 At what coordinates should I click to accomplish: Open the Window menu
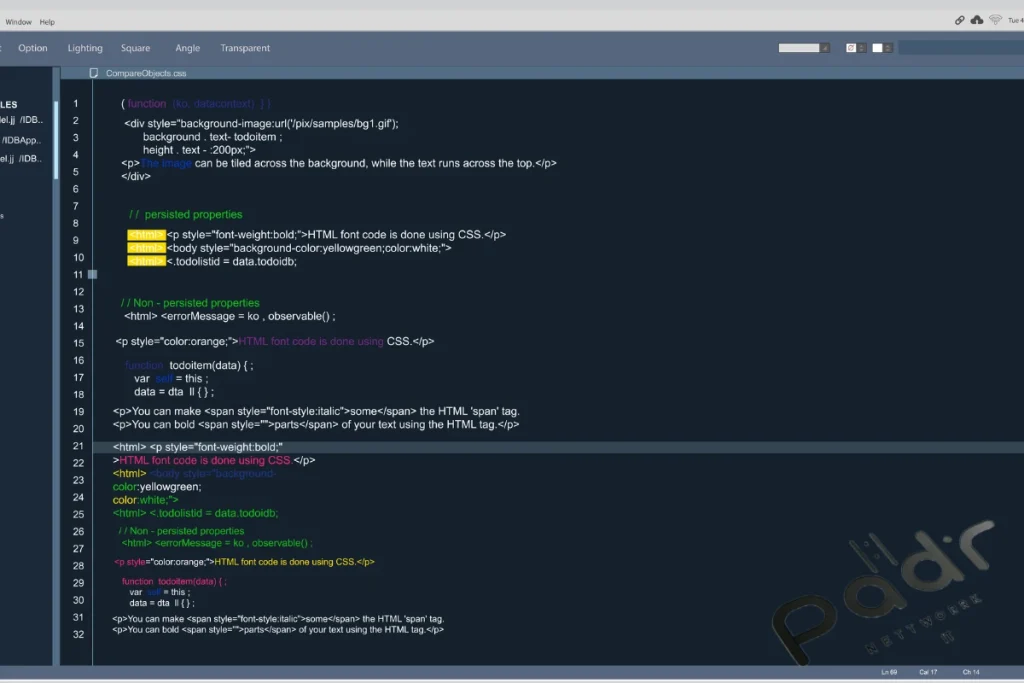(x=18, y=22)
